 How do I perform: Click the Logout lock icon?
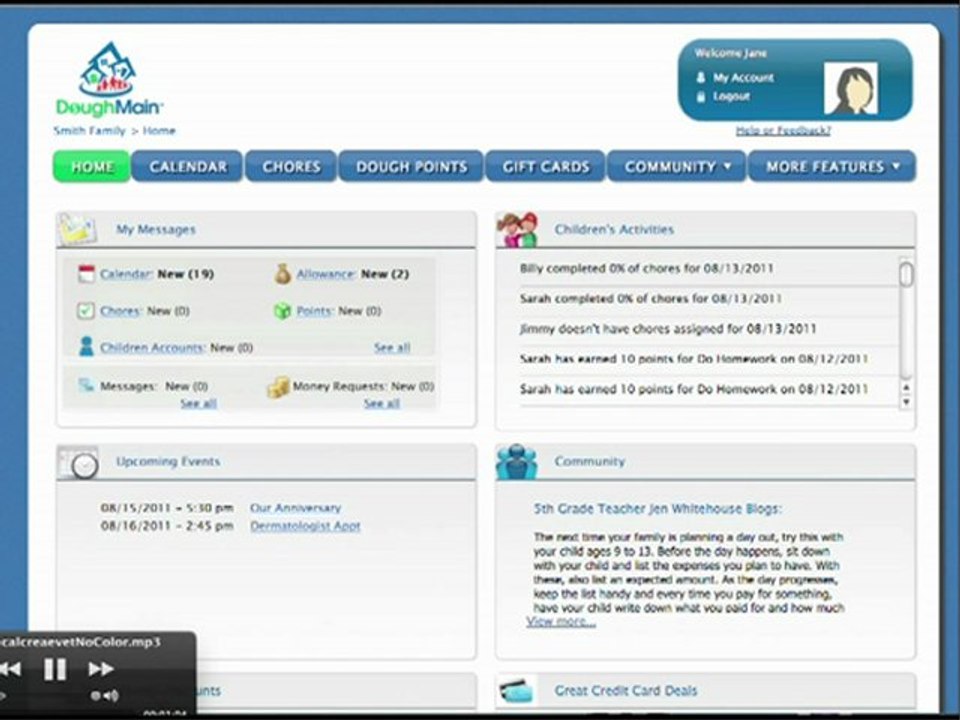point(701,97)
